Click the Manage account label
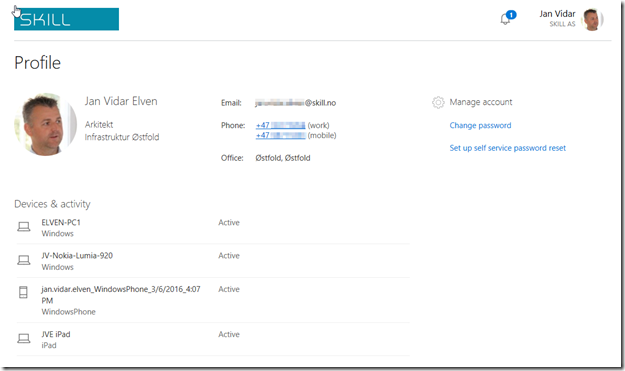 click(481, 102)
